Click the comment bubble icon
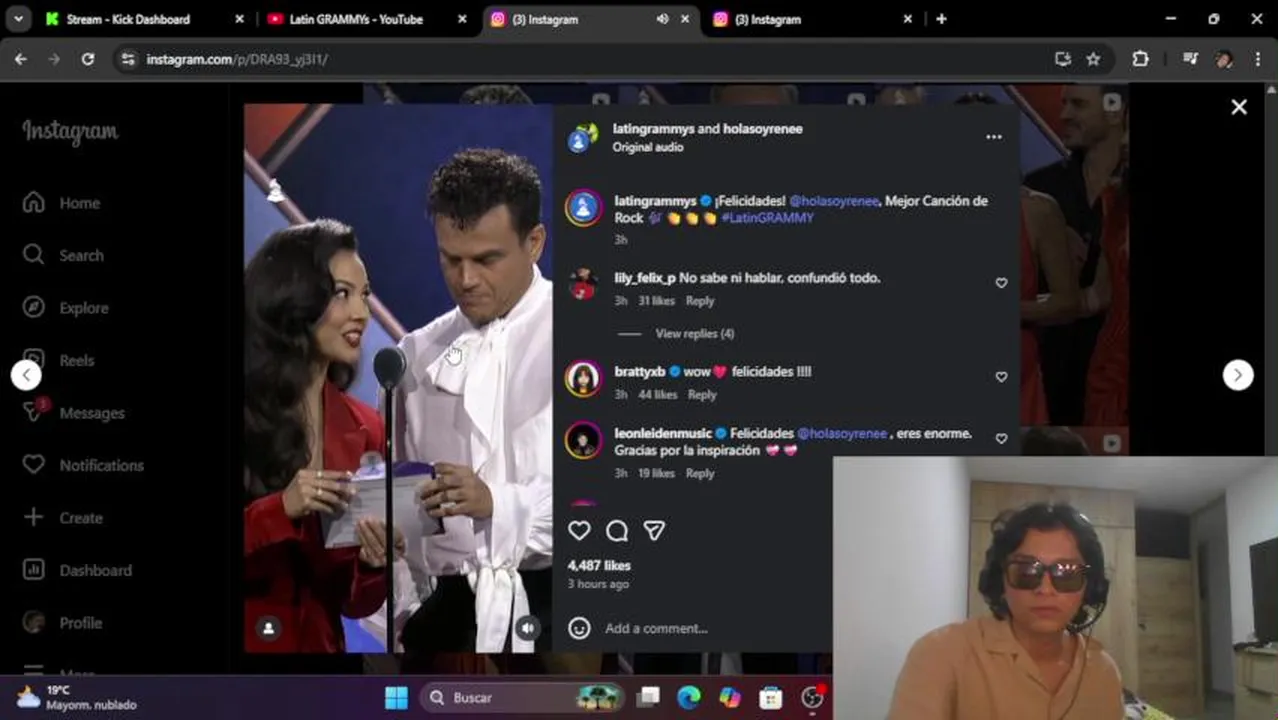This screenshot has height=720, width=1278. point(617,531)
